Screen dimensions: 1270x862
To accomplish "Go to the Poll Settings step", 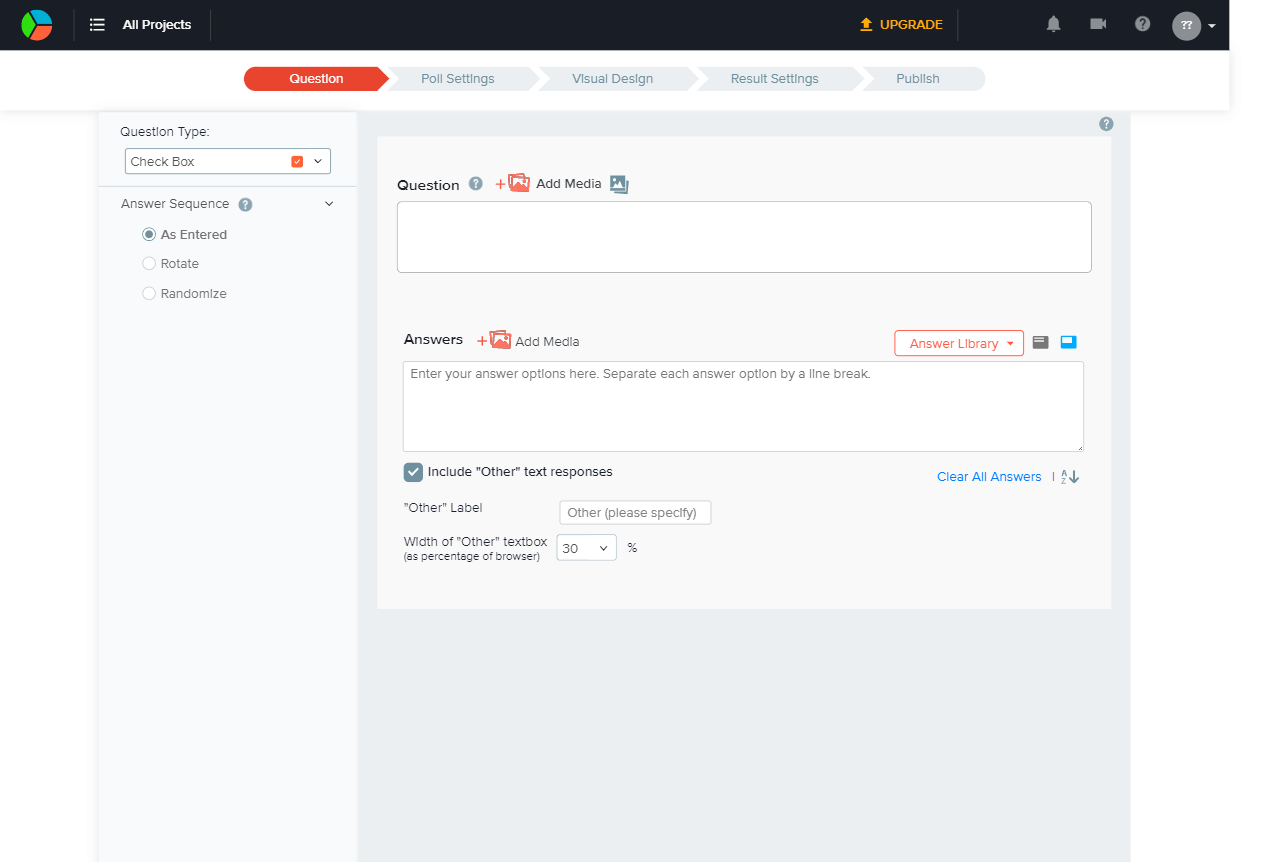I will click(x=457, y=79).
